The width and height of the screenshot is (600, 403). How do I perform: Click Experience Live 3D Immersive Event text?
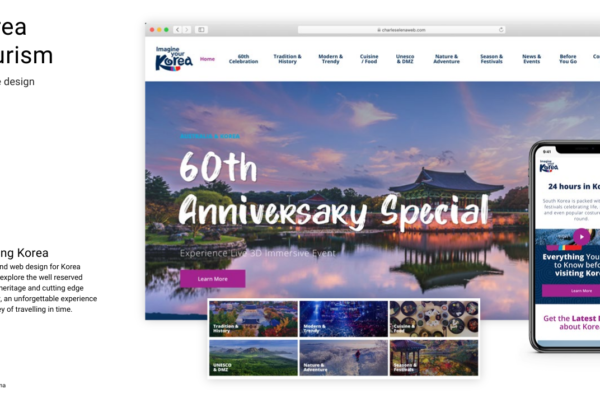[258, 253]
